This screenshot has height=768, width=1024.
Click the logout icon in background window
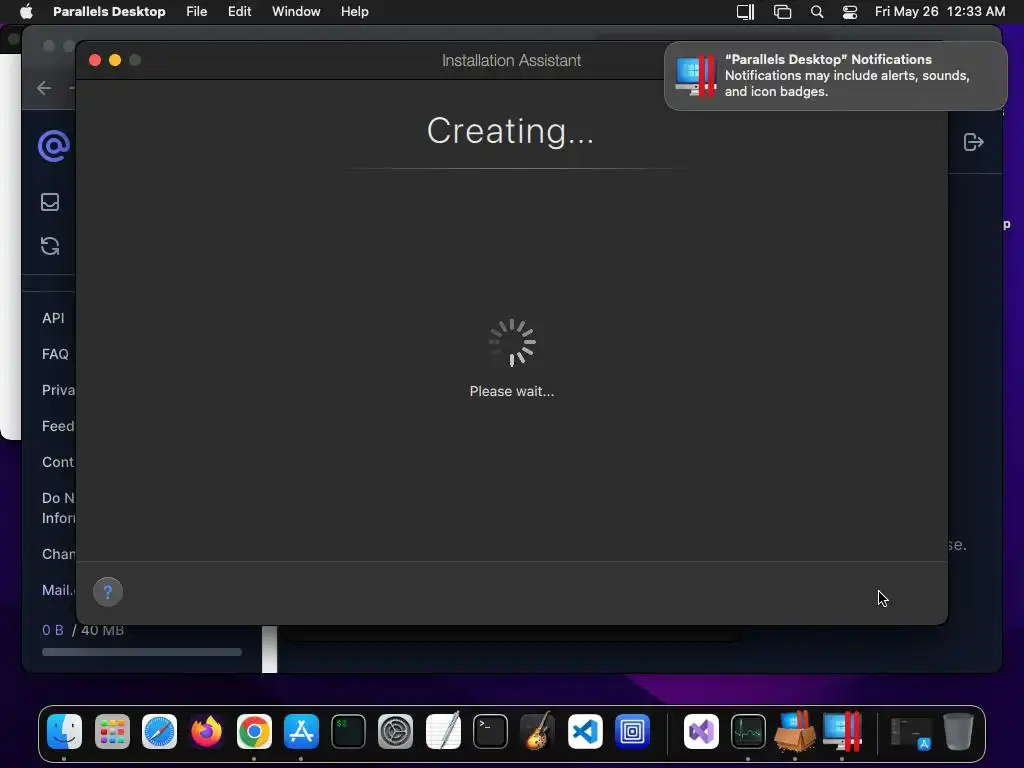pos(973,142)
